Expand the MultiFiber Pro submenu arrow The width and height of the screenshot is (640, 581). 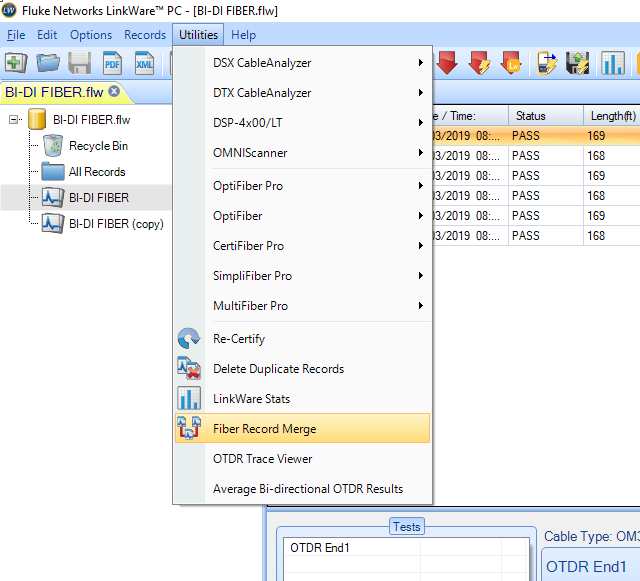tap(420, 306)
